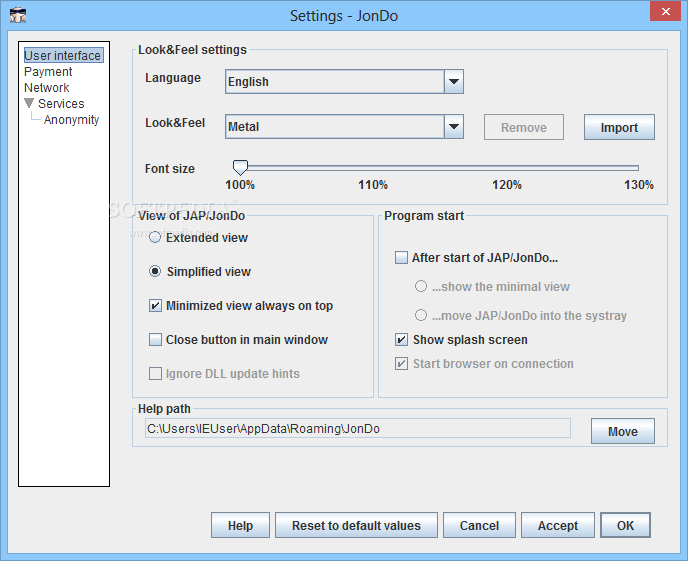This screenshot has width=688, height=561.
Task: Click Accept to apply settings
Action: 558,525
